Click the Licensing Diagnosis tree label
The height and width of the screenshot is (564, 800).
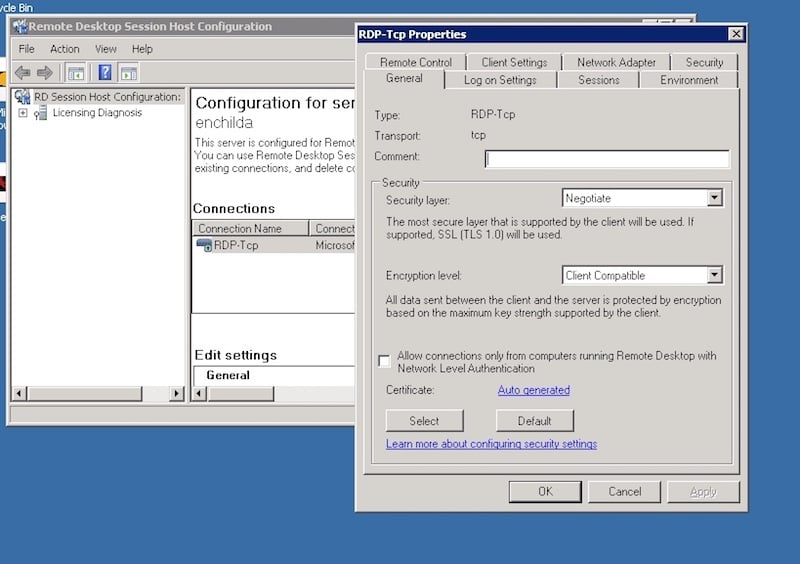[x=97, y=113]
